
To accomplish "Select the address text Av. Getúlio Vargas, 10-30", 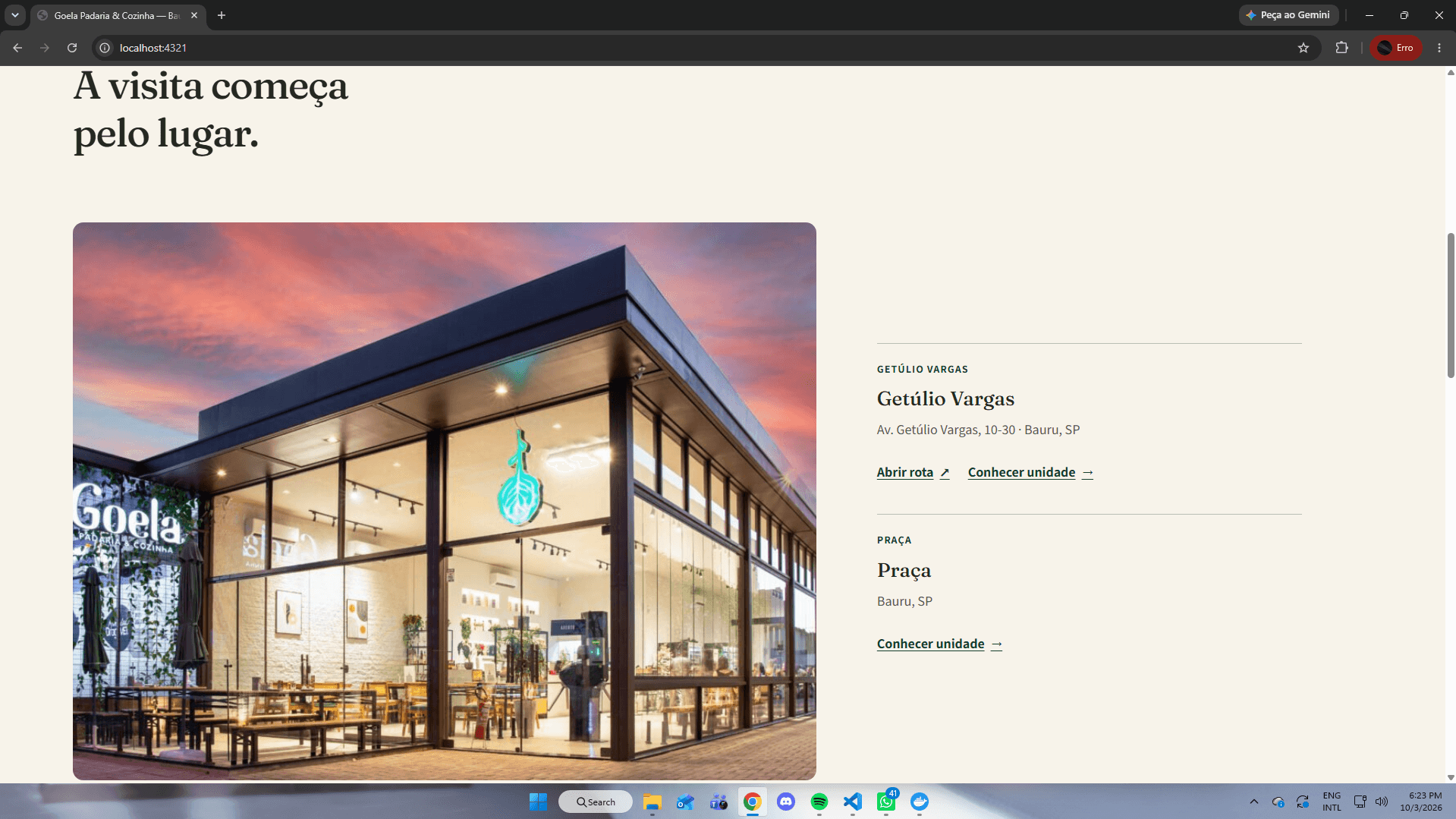I will point(945,430).
